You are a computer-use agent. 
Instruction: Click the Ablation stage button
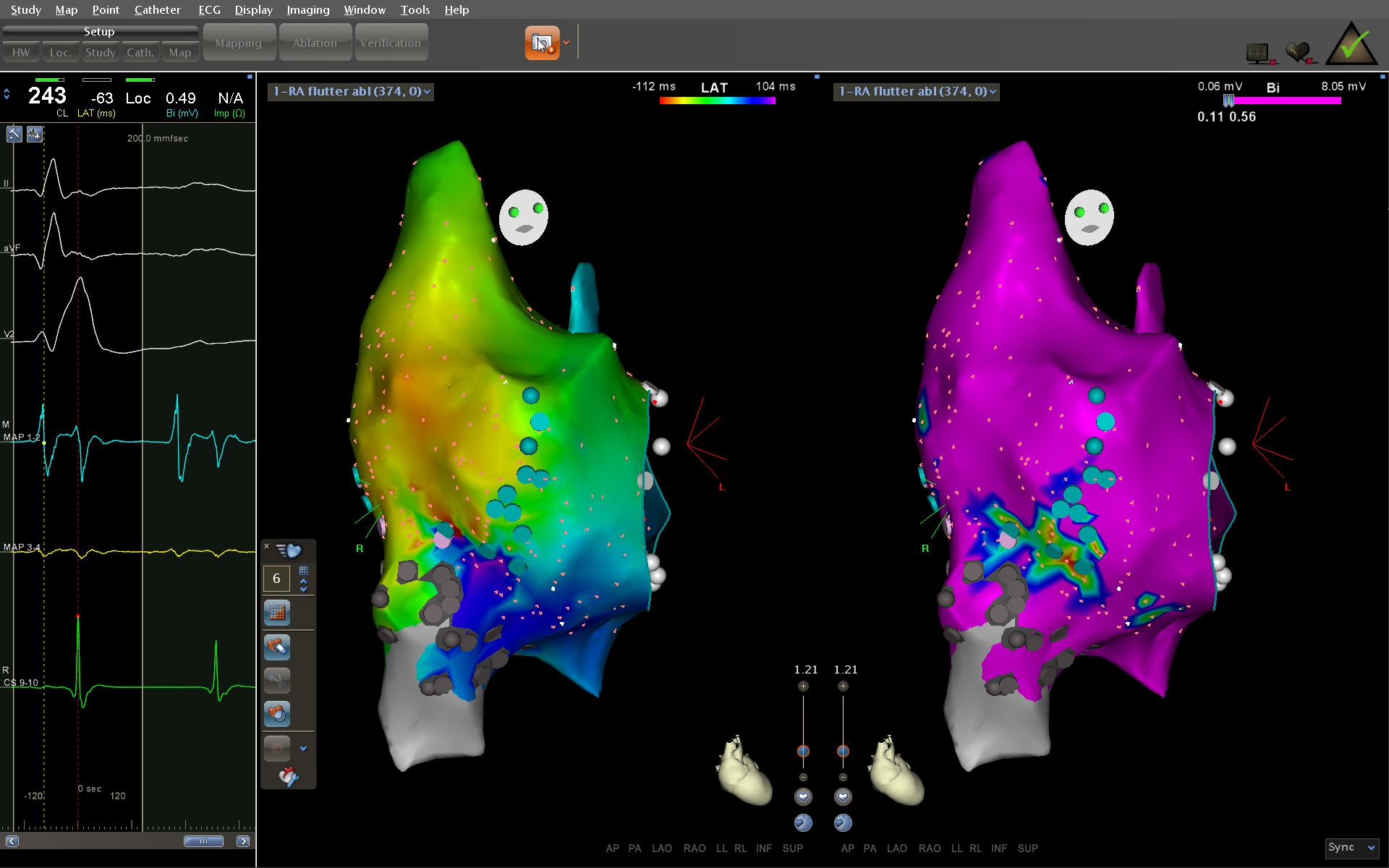(315, 43)
